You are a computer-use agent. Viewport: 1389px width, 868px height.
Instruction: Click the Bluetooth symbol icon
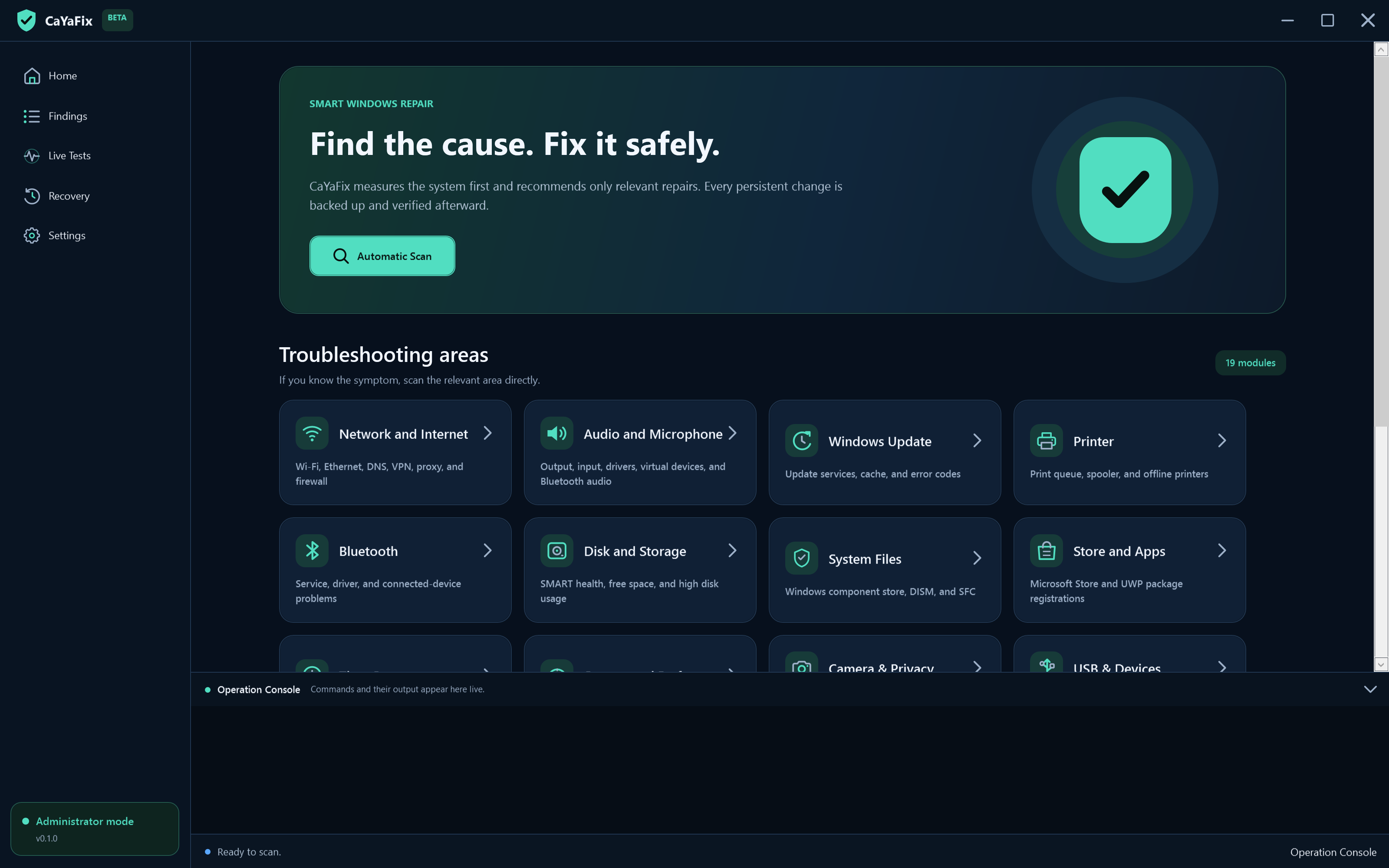(312, 551)
